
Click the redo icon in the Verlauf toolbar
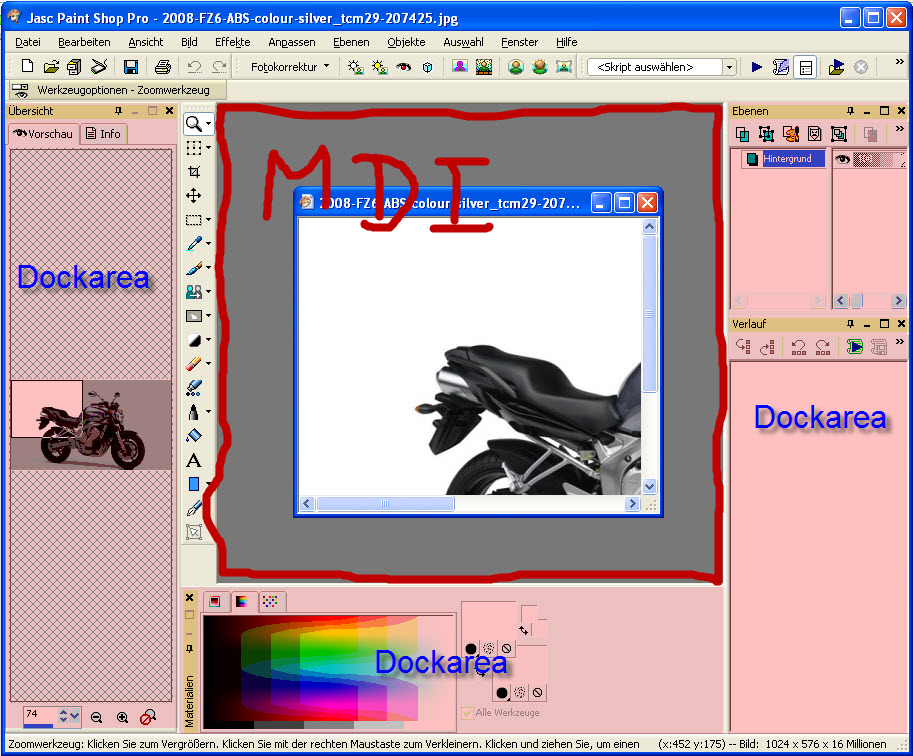pos(823,347)
